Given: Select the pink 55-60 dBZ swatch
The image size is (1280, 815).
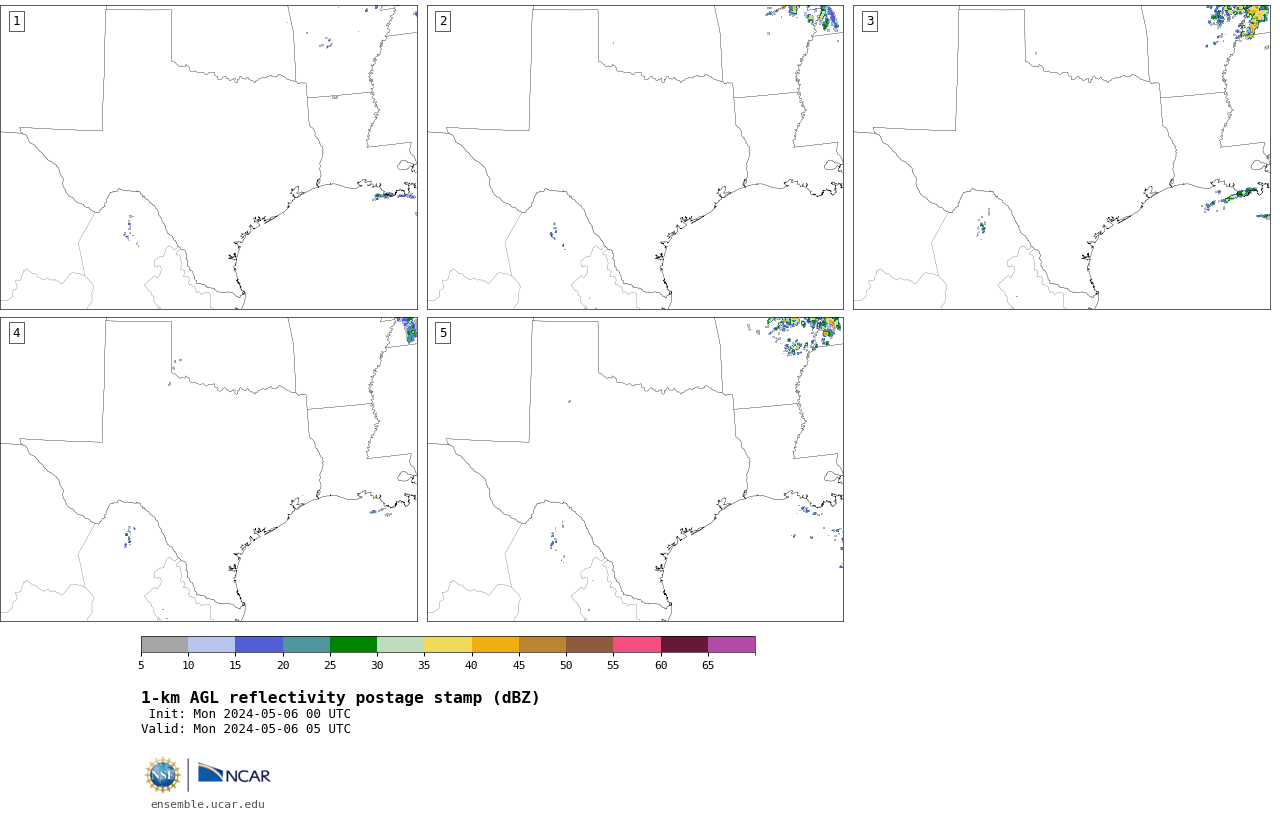Looking at the screenshot, I should tap(637, 644).
